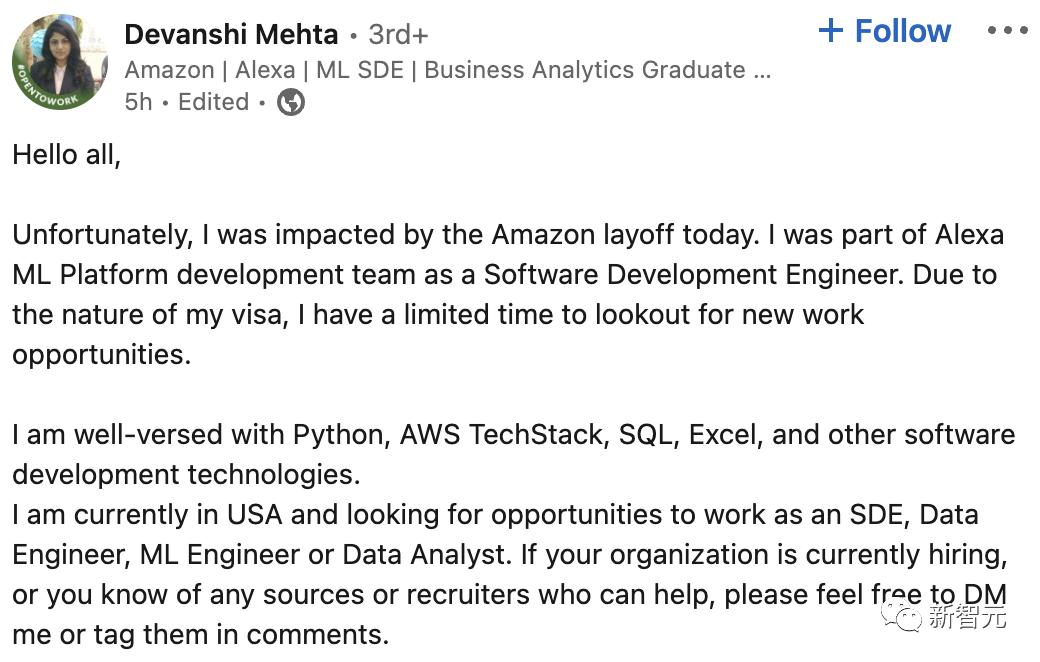Click the line listing Python, AWS TechStack, SQL

pyautogui.click(x=512, y=435)
